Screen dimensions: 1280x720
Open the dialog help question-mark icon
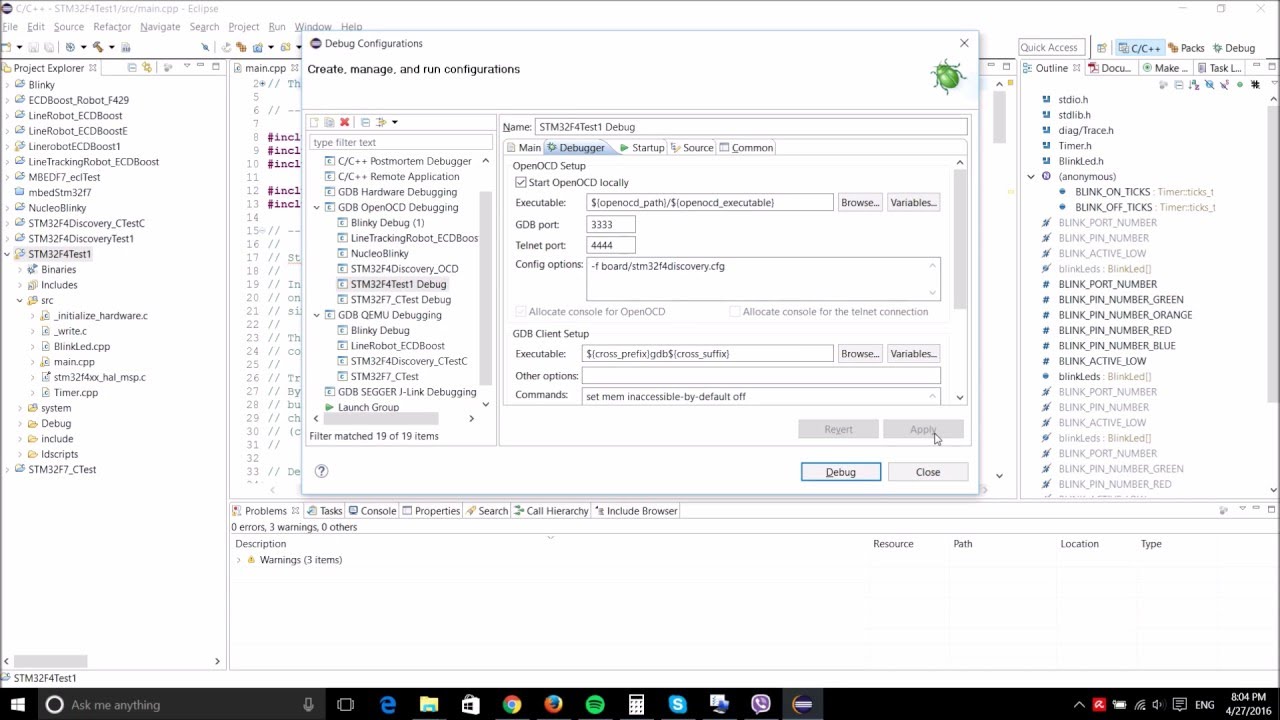click(x=321, y=471)
